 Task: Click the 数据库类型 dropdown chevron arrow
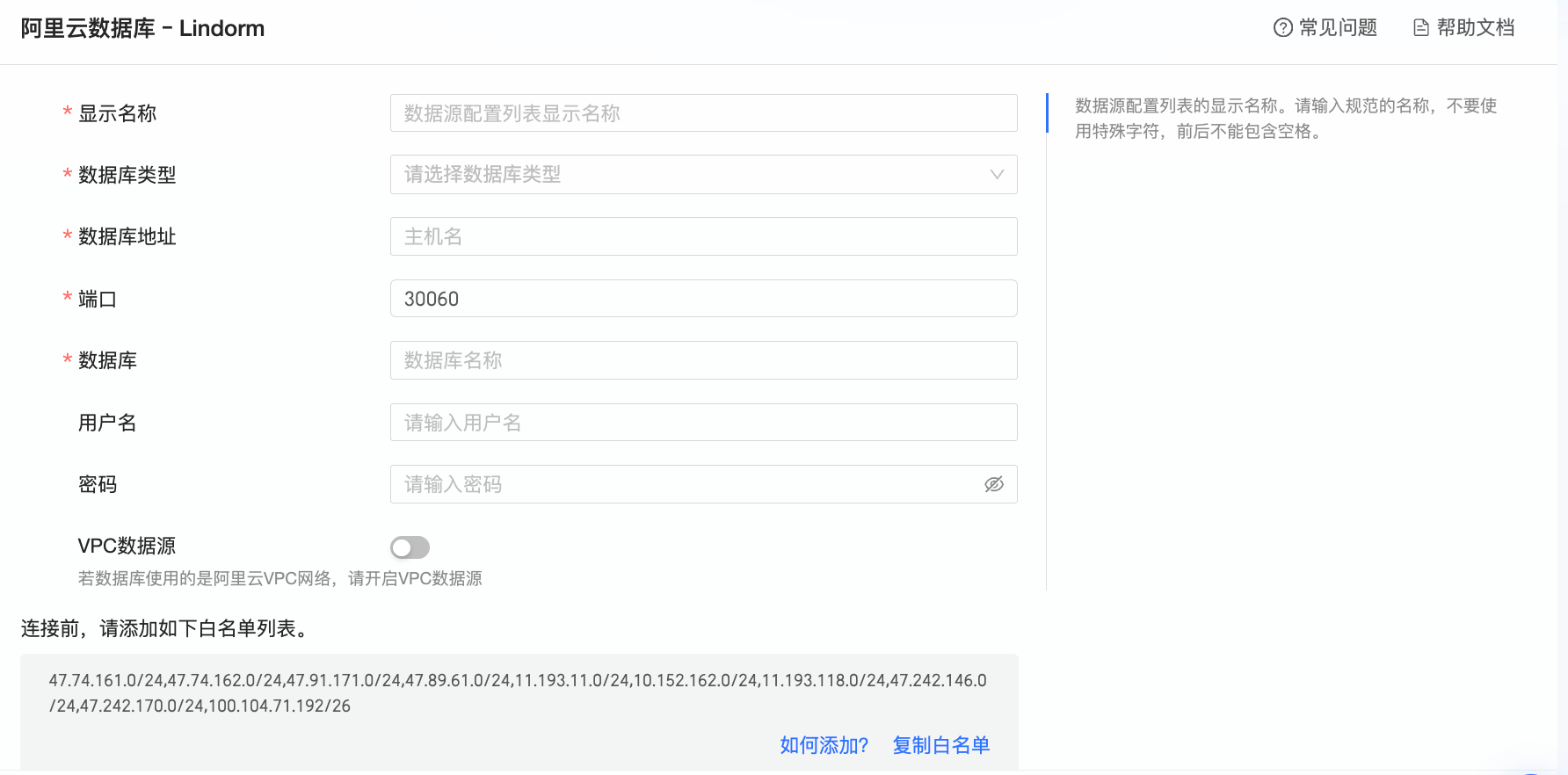coord(997,174)
